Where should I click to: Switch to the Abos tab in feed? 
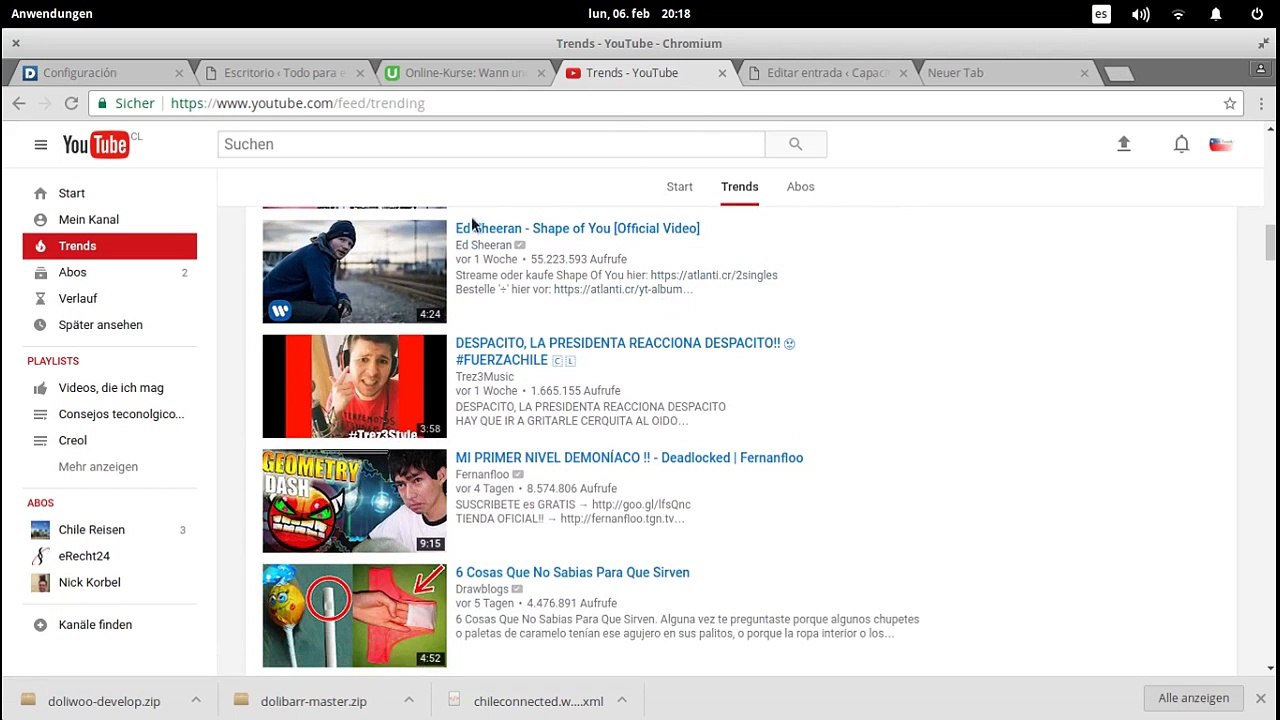(x=800, y=187)
